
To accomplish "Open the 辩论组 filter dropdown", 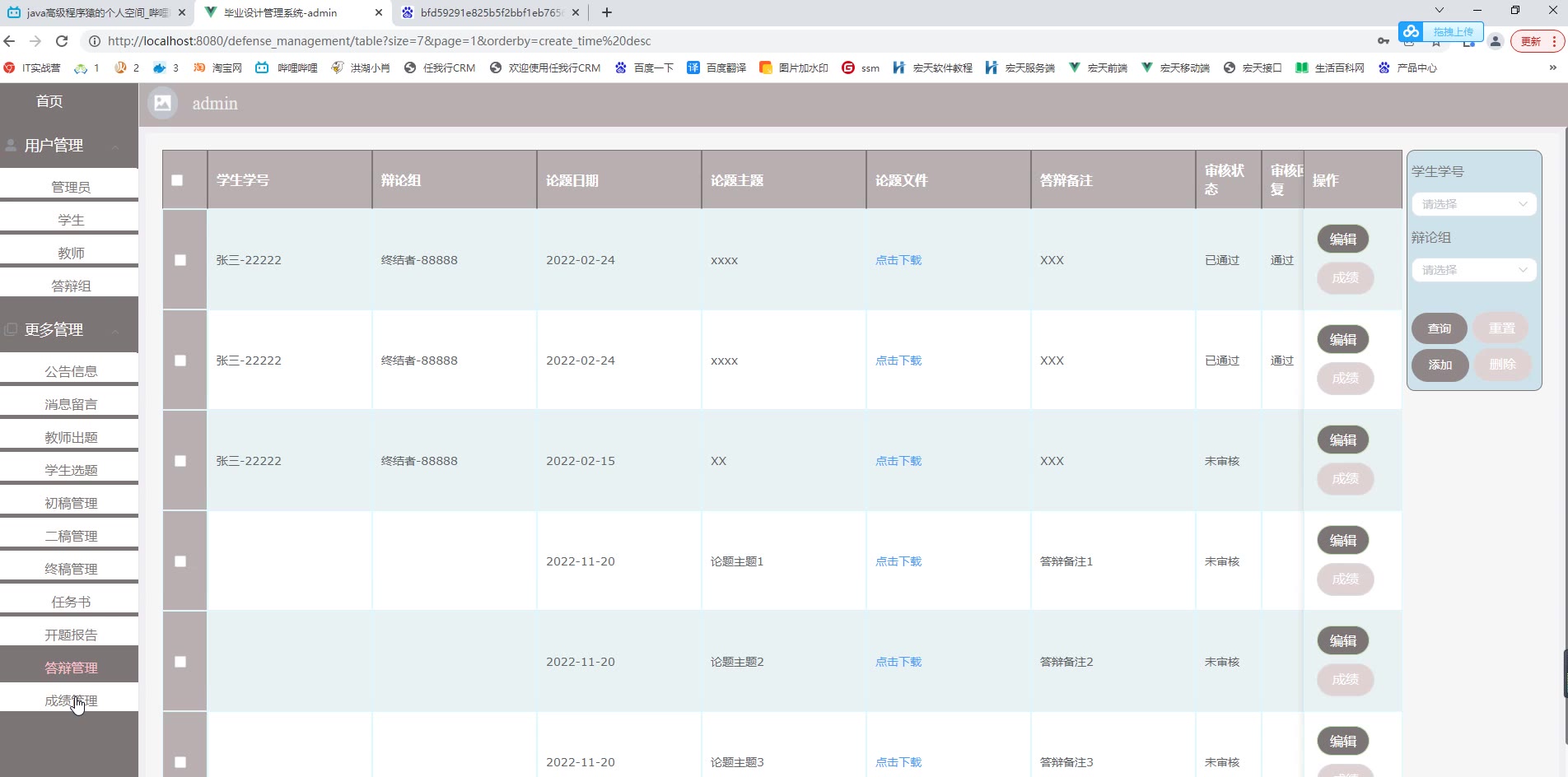I will tap(1473, 270).
